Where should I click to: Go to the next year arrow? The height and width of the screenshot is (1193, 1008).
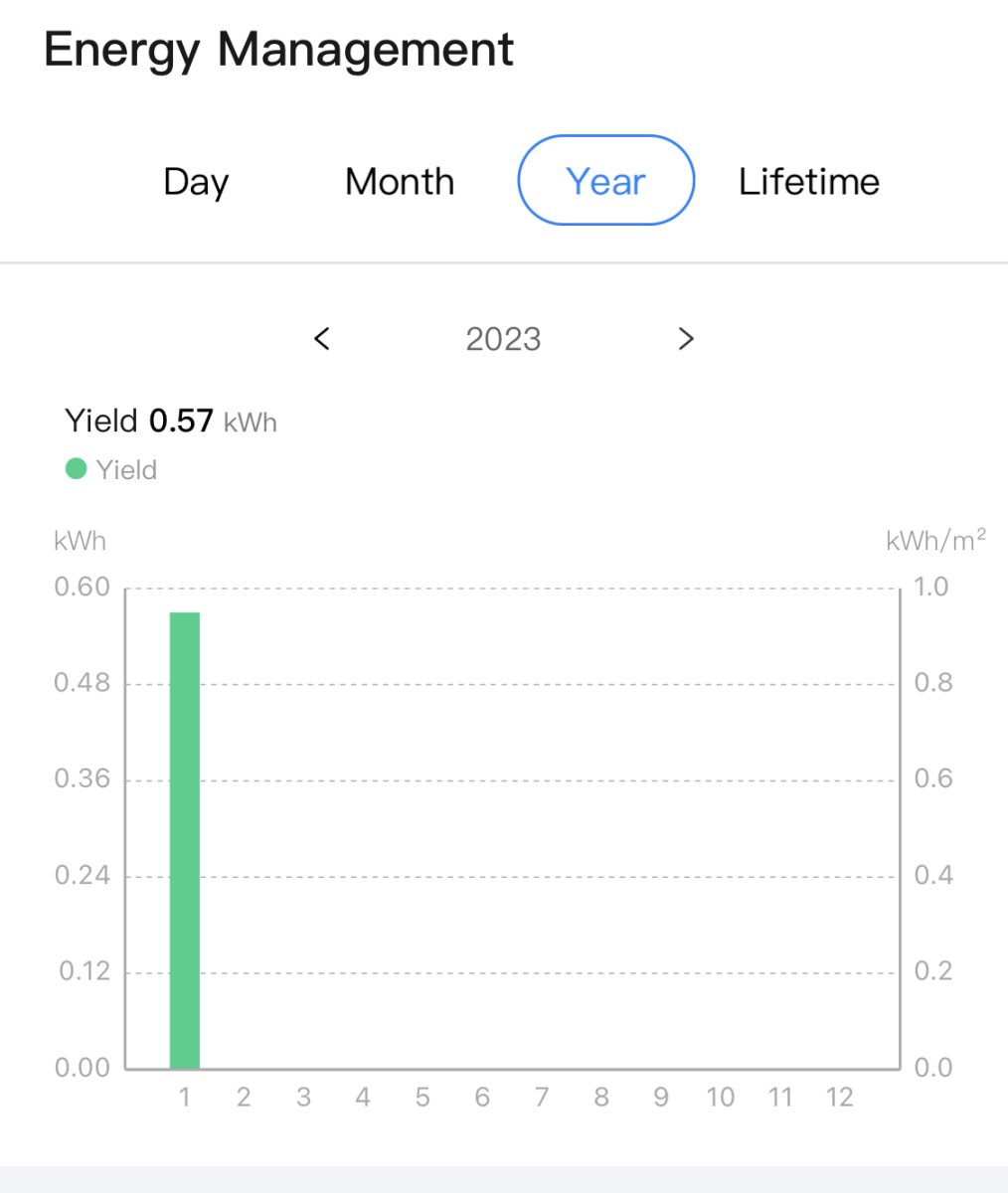[x=685, y=339]
